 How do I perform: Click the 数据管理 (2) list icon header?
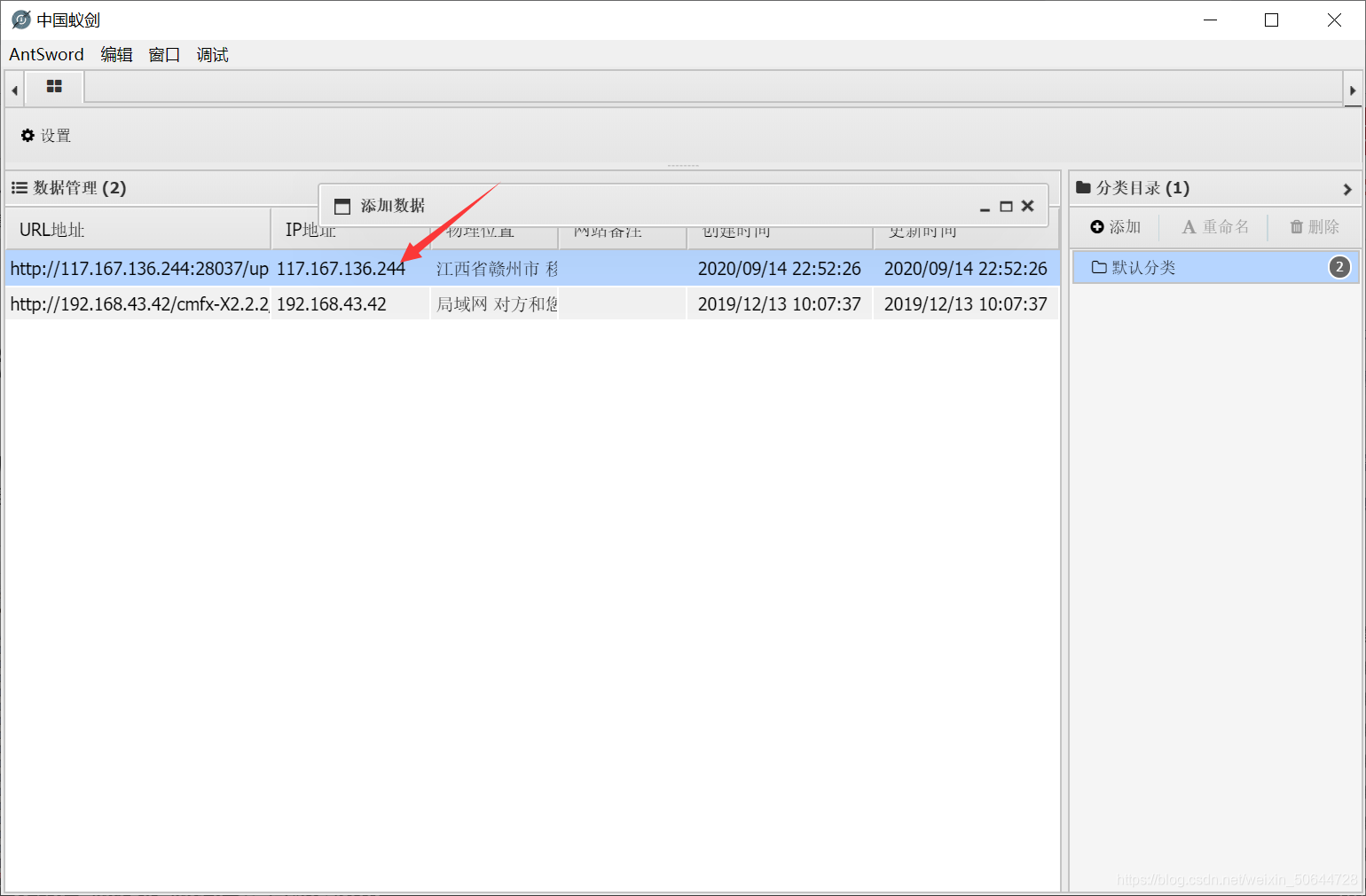[x=20, y=187]
